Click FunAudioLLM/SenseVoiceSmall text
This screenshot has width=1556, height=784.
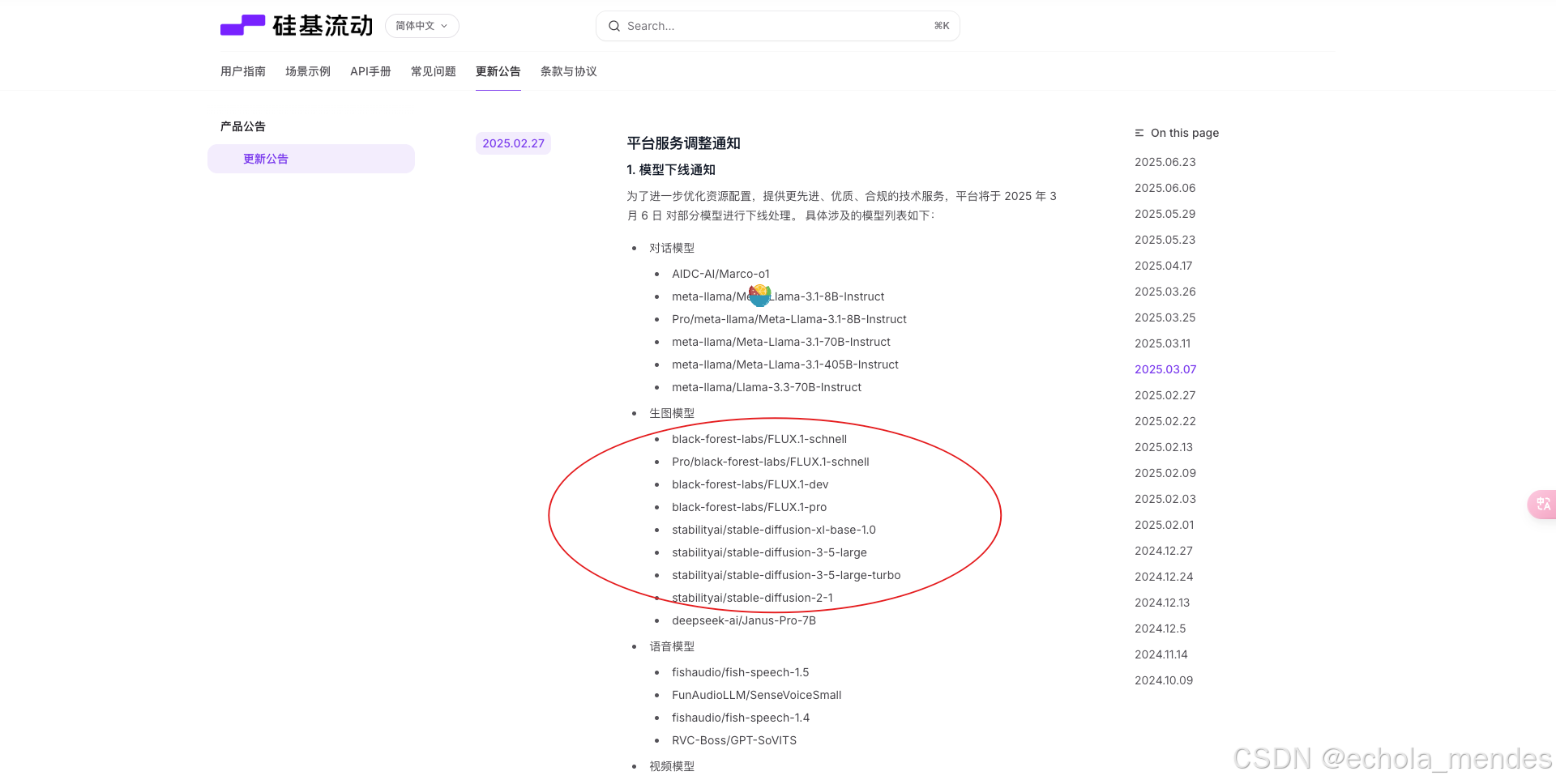pyautogui.click(x=757, y=695)
